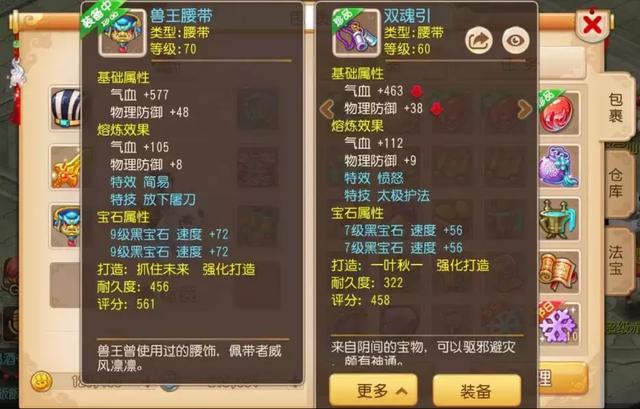Click the golden cauldron item
The height and width of the screenshot is (409, 640).
tap(558, 220)
